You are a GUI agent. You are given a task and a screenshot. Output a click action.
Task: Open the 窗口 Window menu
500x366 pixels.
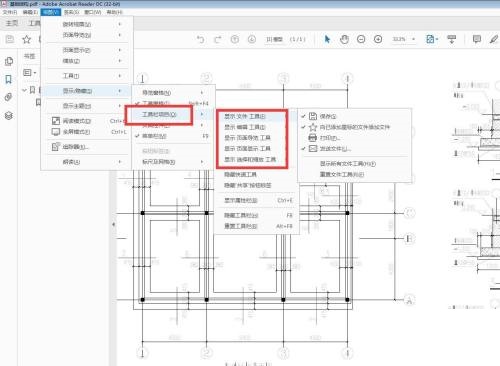[93, 12]
